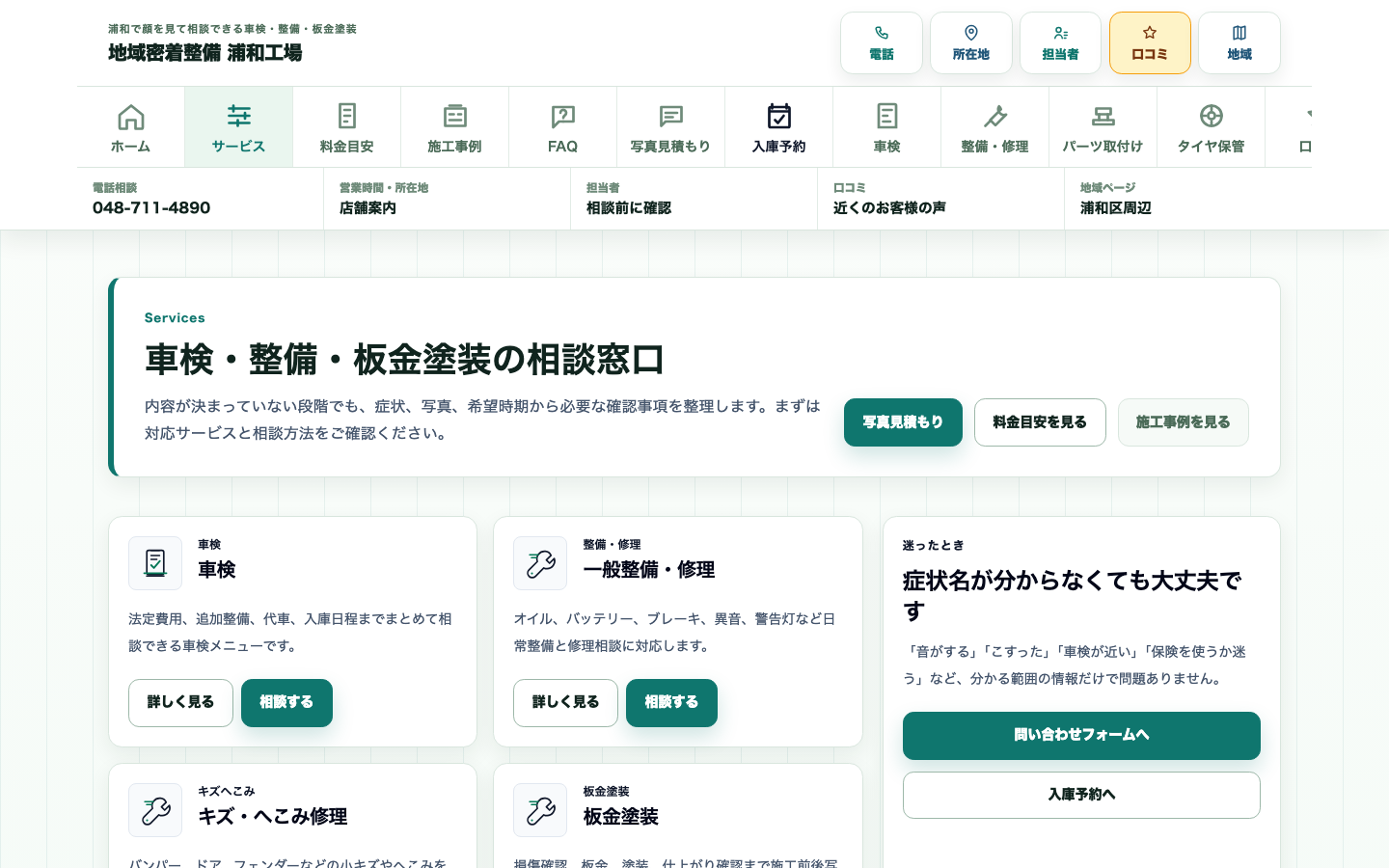Click 相談する in 一般整備・修理 card
This screenshot has width=1389, height=868.
coord(671,703)
